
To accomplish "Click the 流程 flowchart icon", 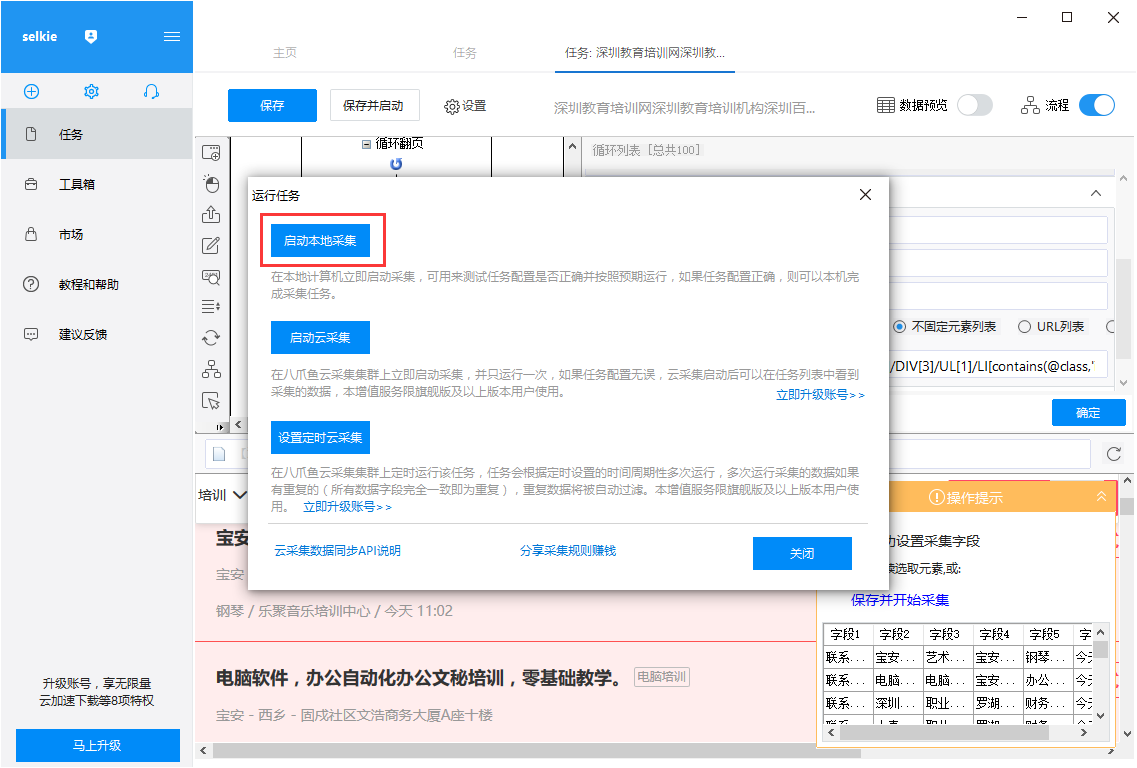I will pyautogui.click(x=1030, y=105).
